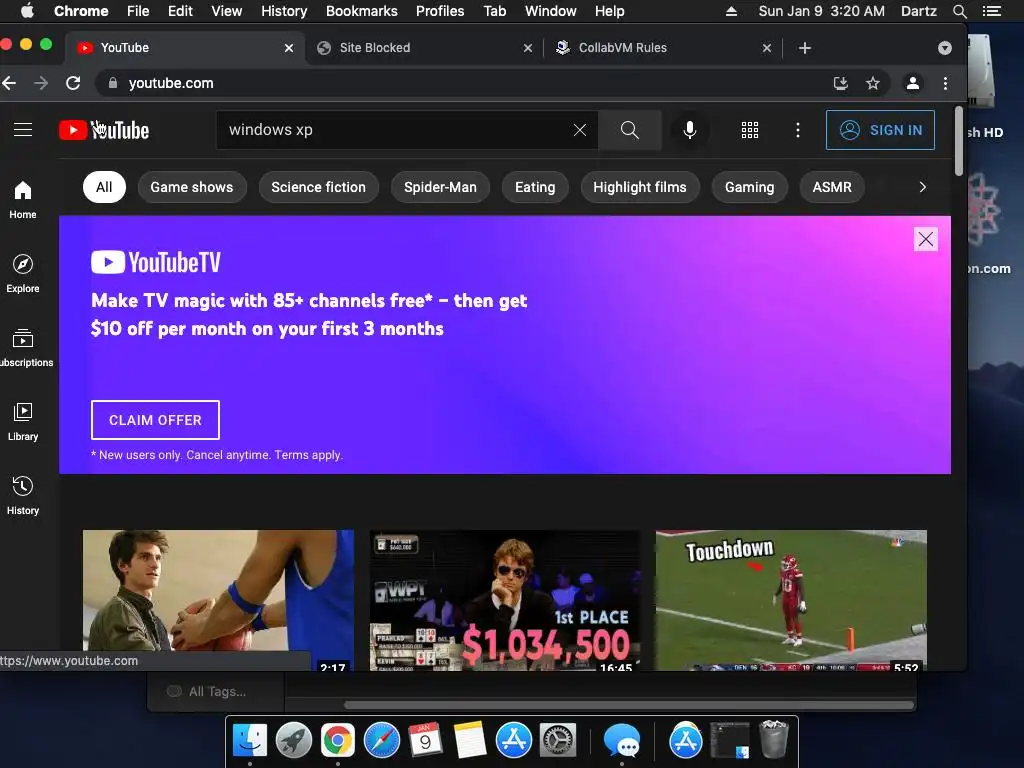Open the YouTube hamburger guide menu
Screen dimensions: 1024x768
[23, 130]
